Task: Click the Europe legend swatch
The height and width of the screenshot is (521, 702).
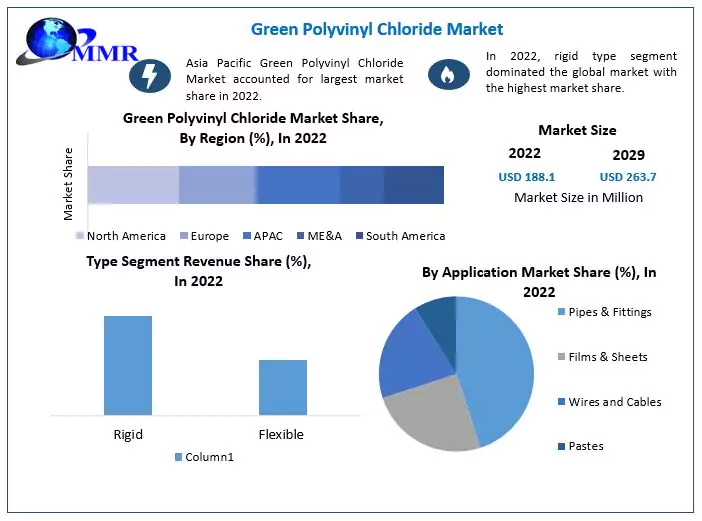Action: [182, 236]
